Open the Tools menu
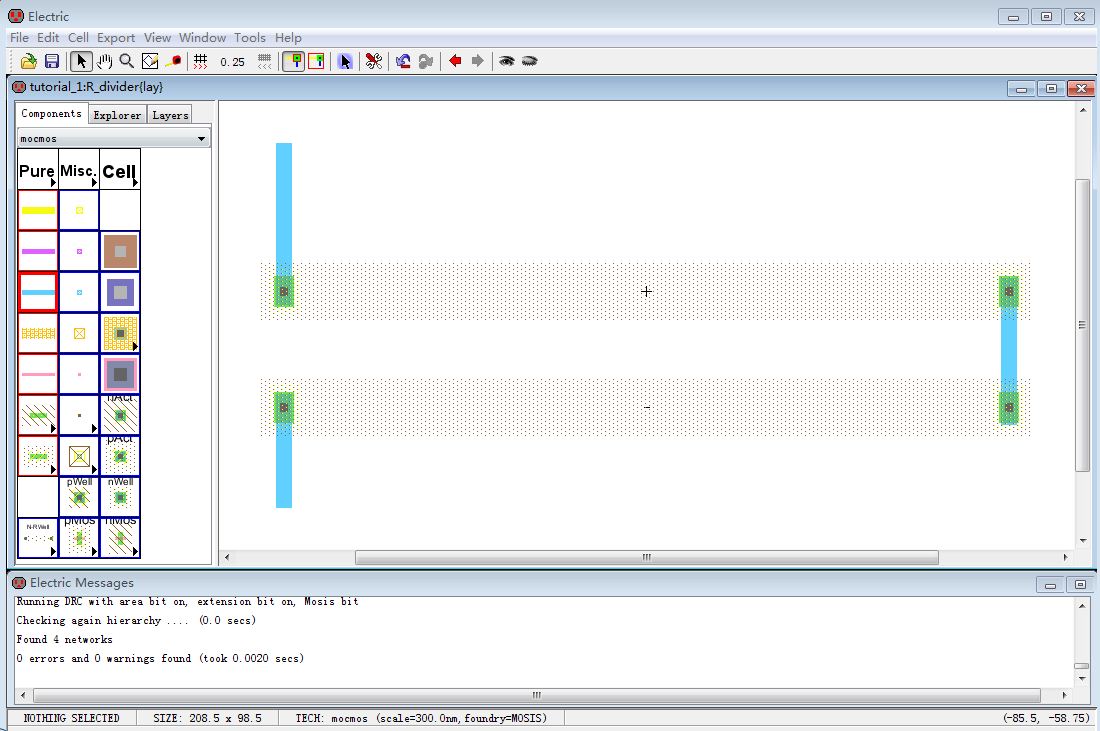Screen dimensions: 1100x731 (250, 38)
